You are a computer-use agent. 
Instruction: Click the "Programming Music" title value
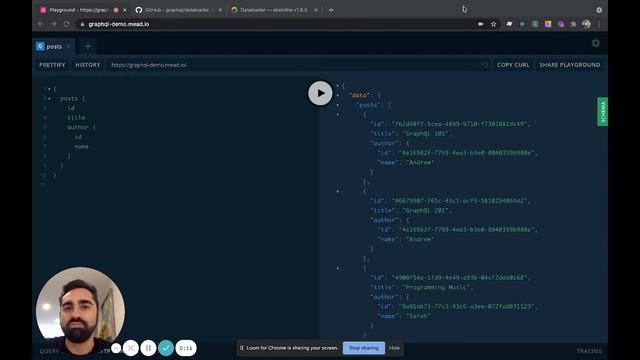point(437,287)
